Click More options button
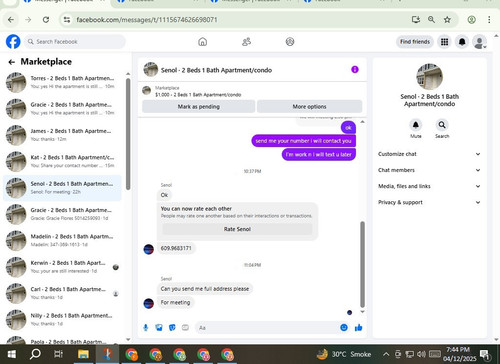The height and width of the screenshot is (364, 500). [x=309, y=107]
